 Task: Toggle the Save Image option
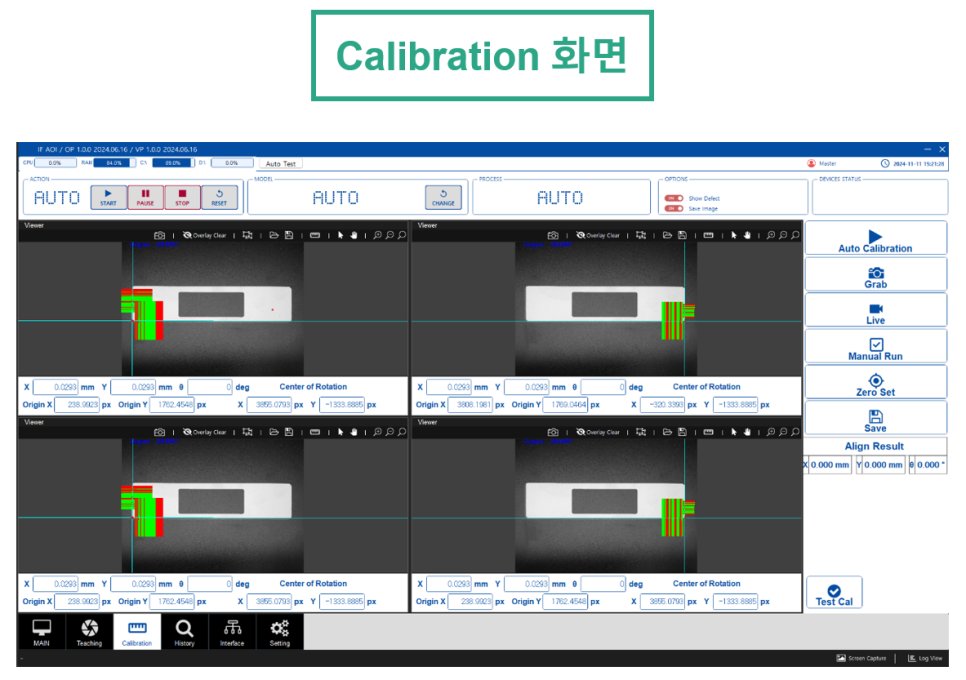[x=674, y=208]
